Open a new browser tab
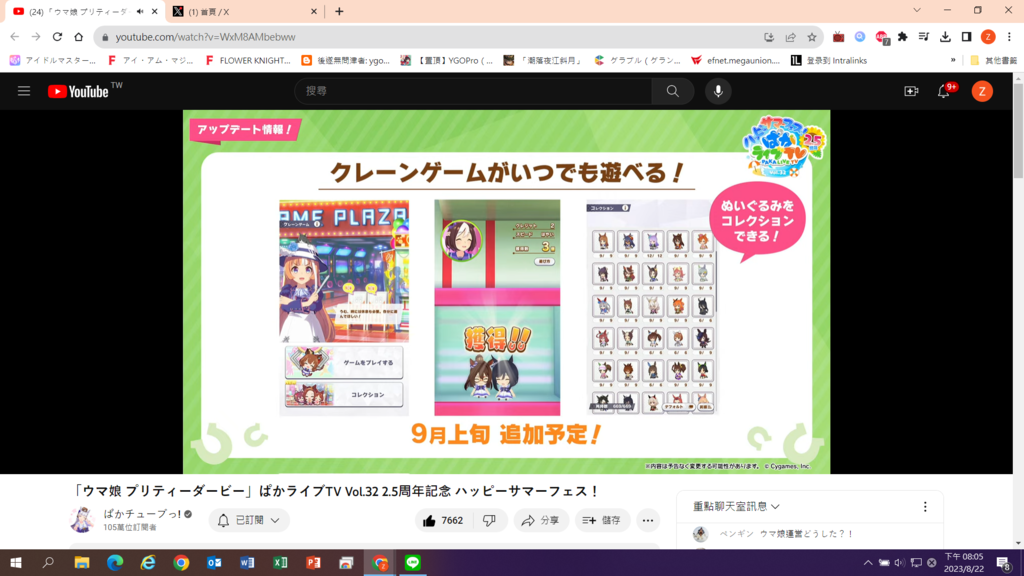 [x=339, y=11]
